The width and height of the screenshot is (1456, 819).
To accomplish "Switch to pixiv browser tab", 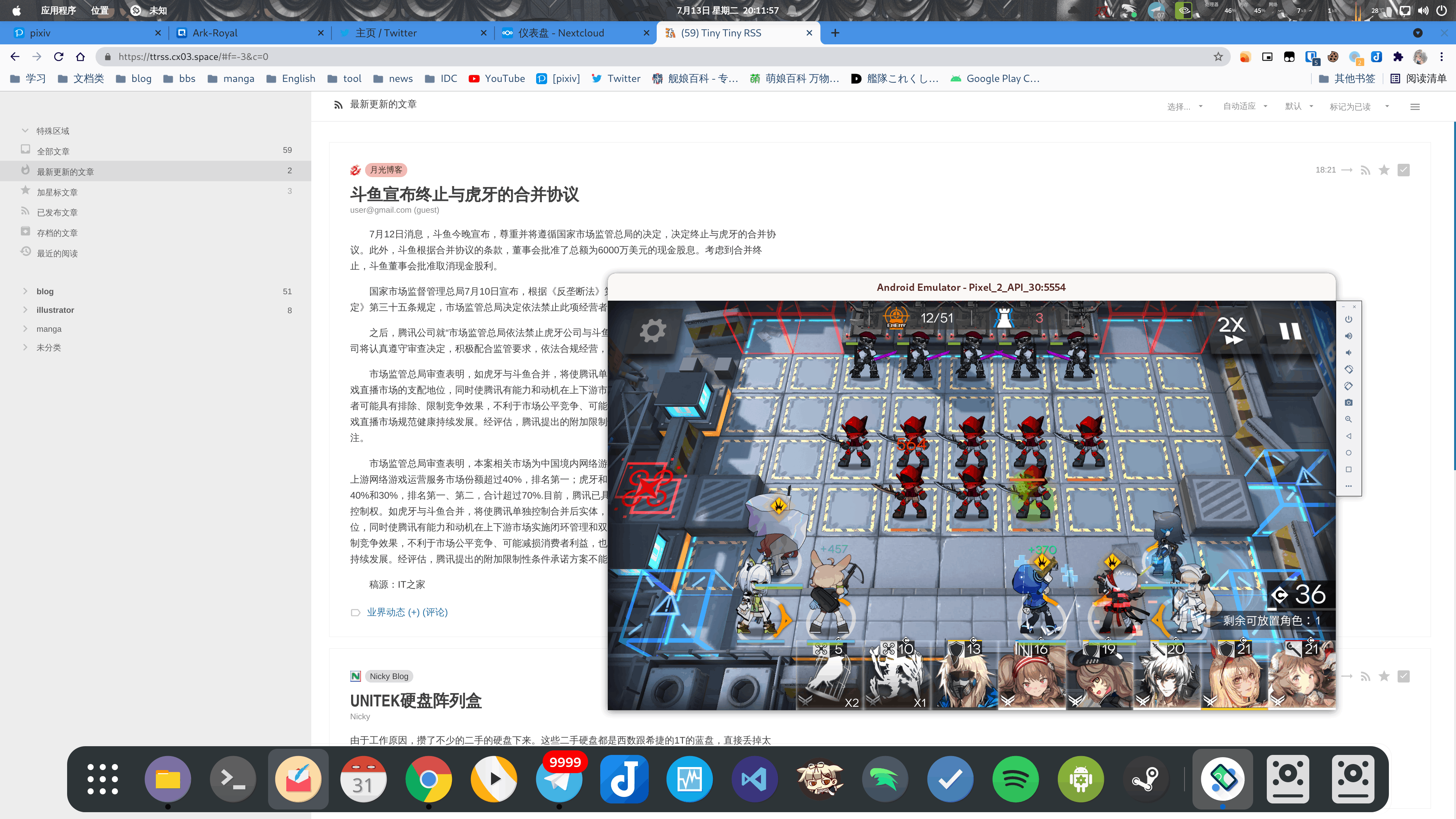I will 88,33.
